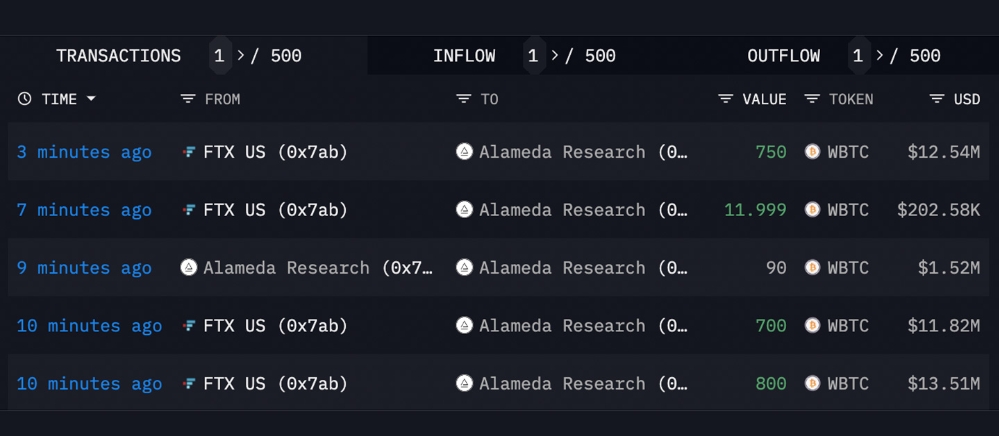Open the FROM column filter icon

click(187, 99)
